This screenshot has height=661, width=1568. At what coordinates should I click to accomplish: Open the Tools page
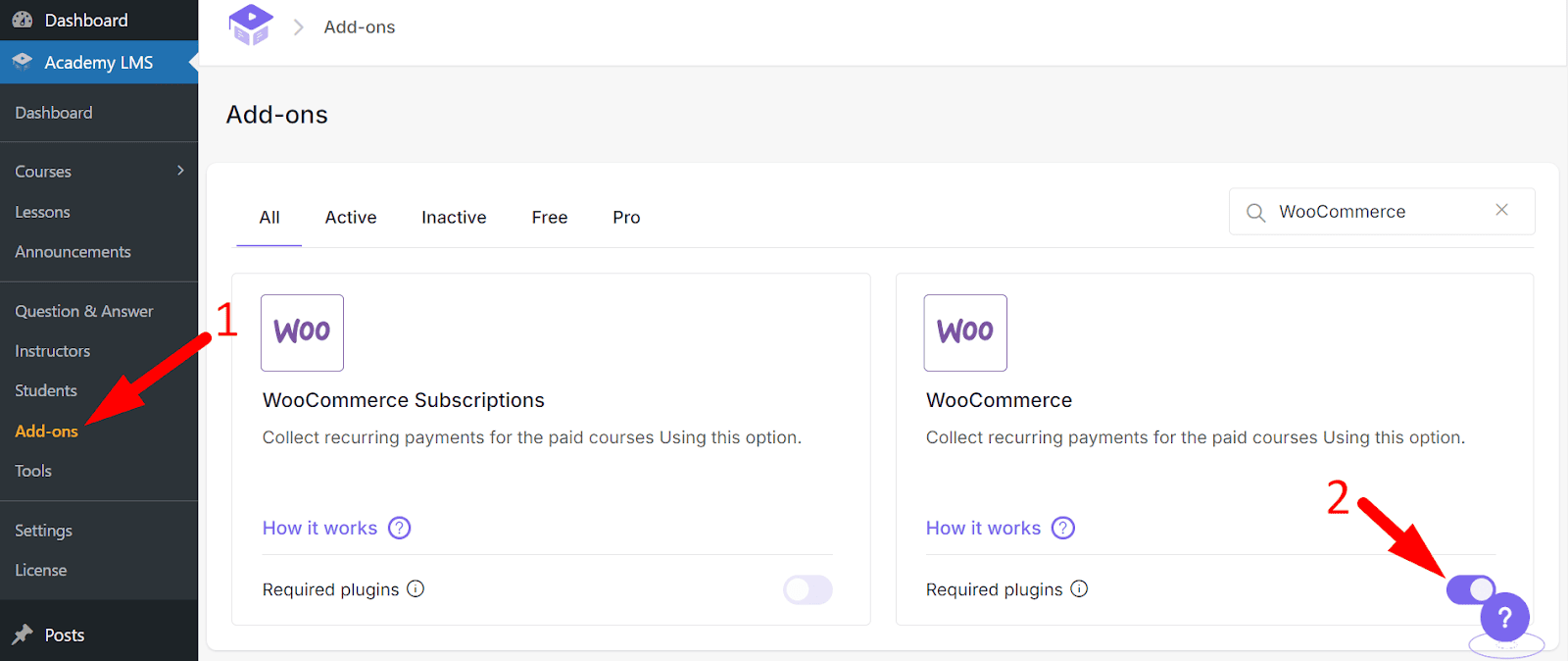pos(33,471)
